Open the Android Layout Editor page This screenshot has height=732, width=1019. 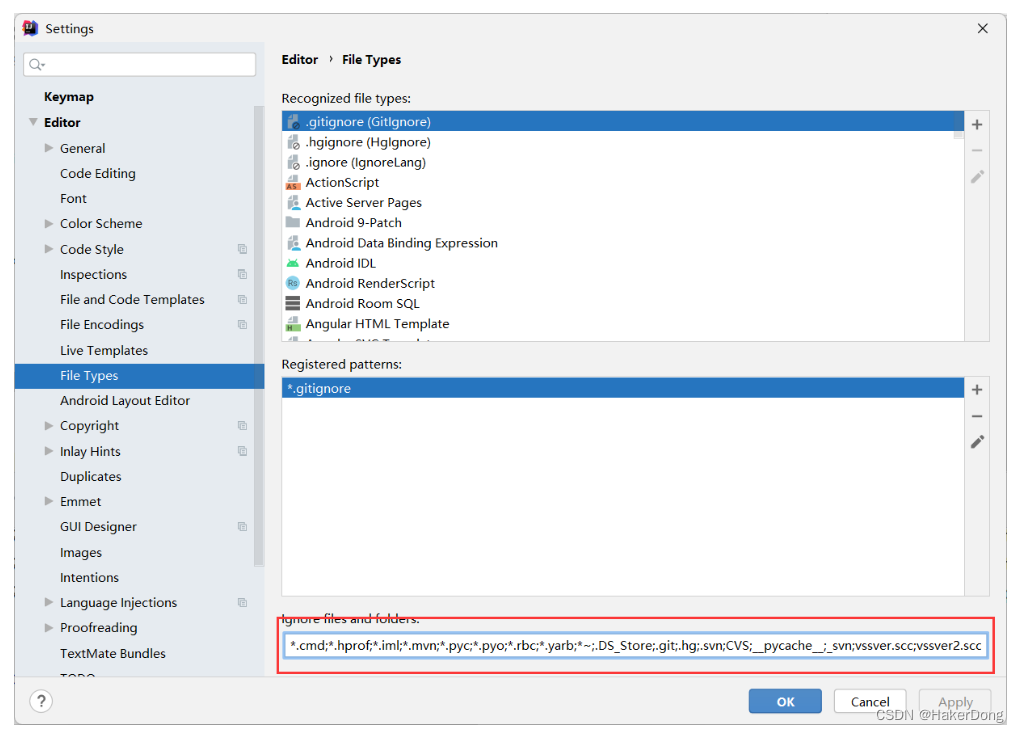click(125, 400)
